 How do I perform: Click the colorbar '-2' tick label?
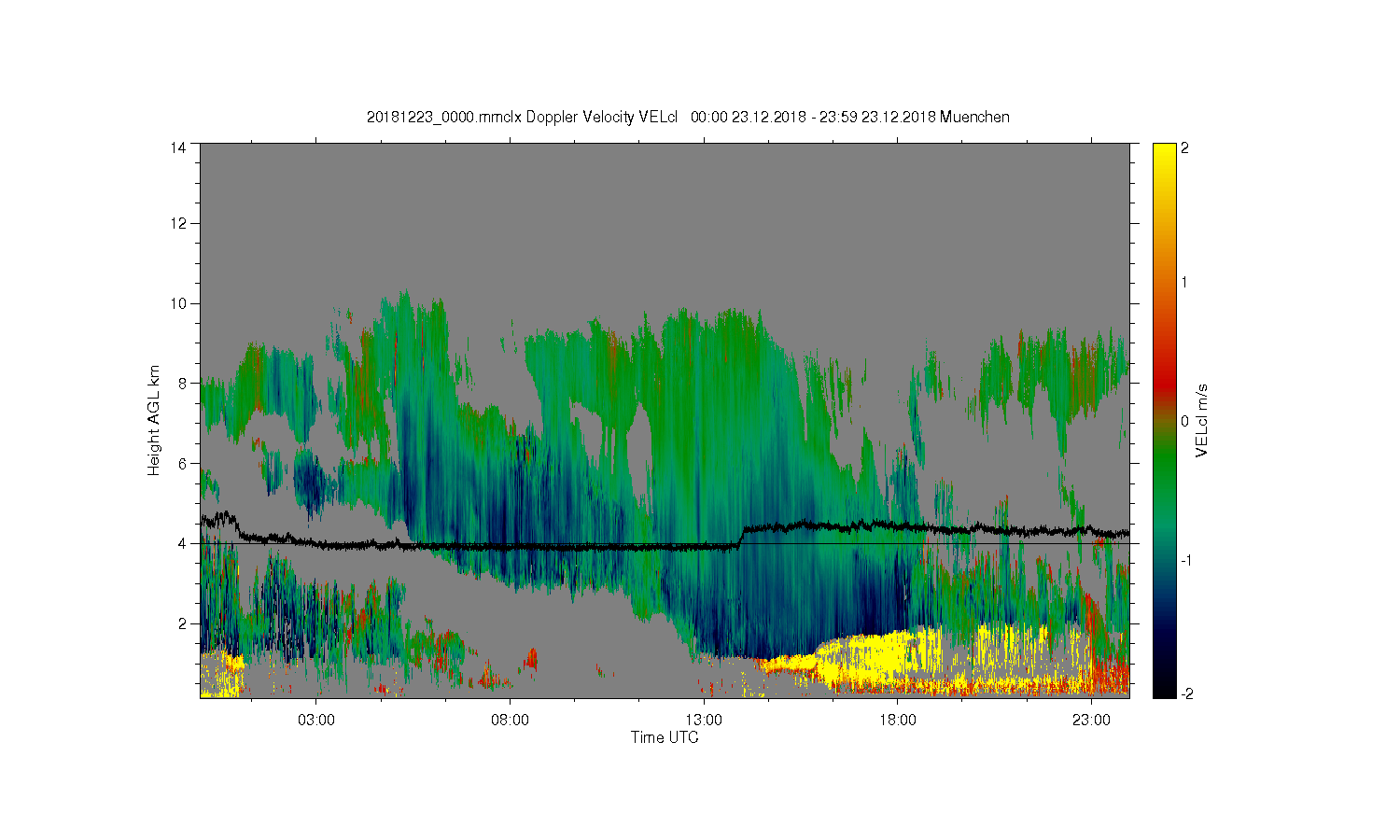[x=1185, y=694]
